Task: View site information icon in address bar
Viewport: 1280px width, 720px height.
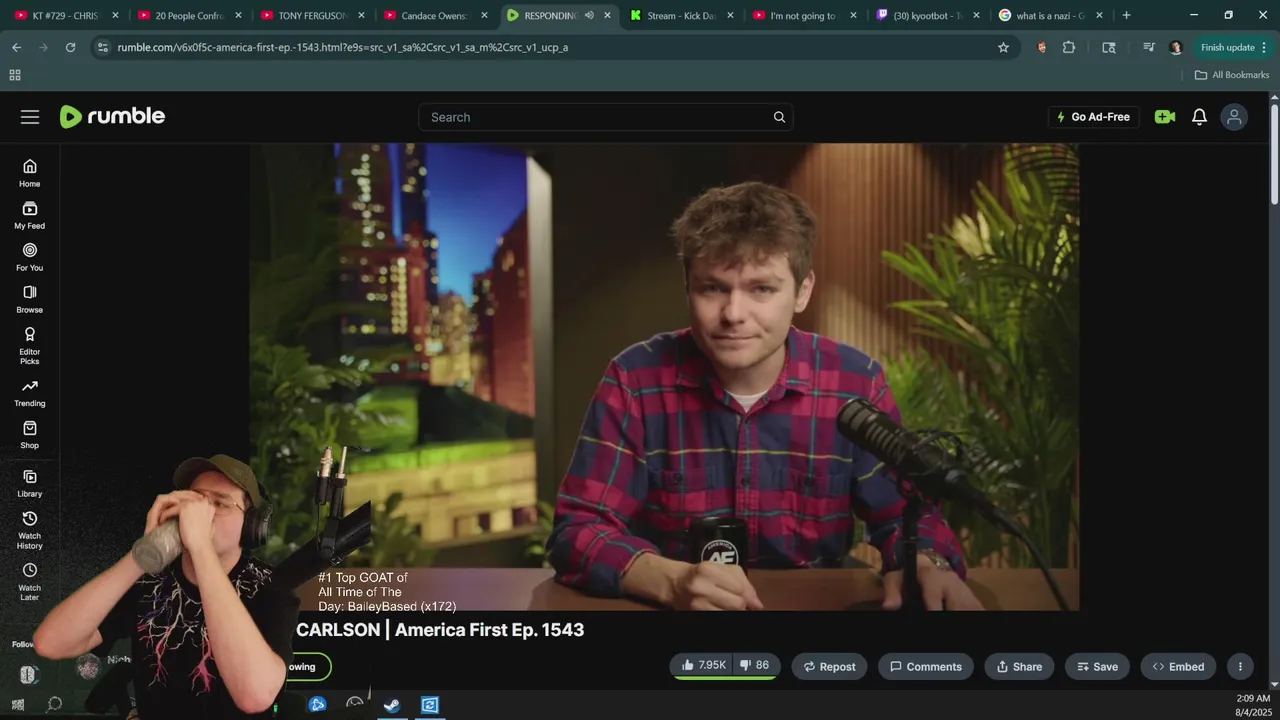Action: (103, 47)
